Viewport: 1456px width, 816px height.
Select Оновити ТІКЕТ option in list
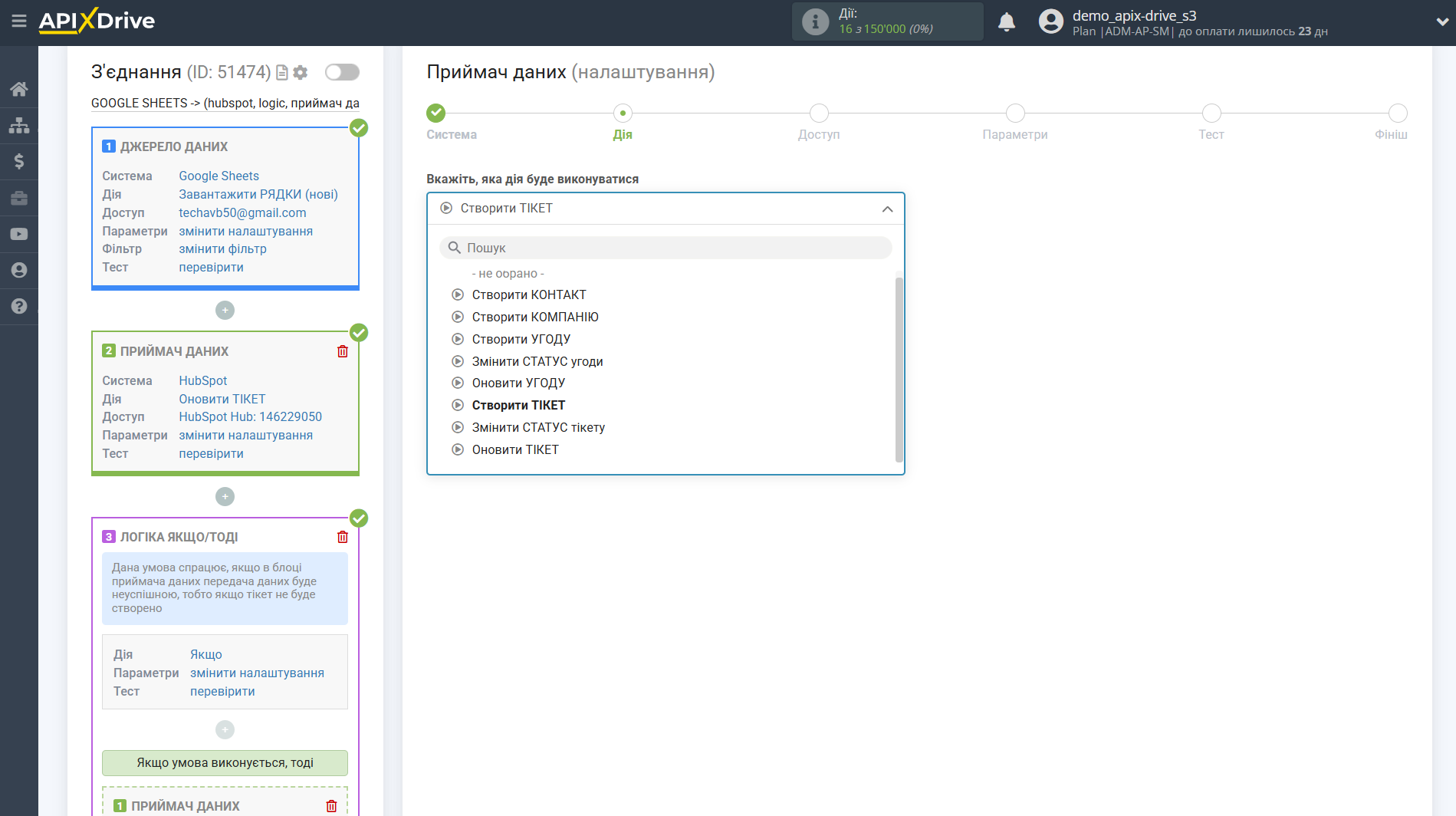pos(515,449)
